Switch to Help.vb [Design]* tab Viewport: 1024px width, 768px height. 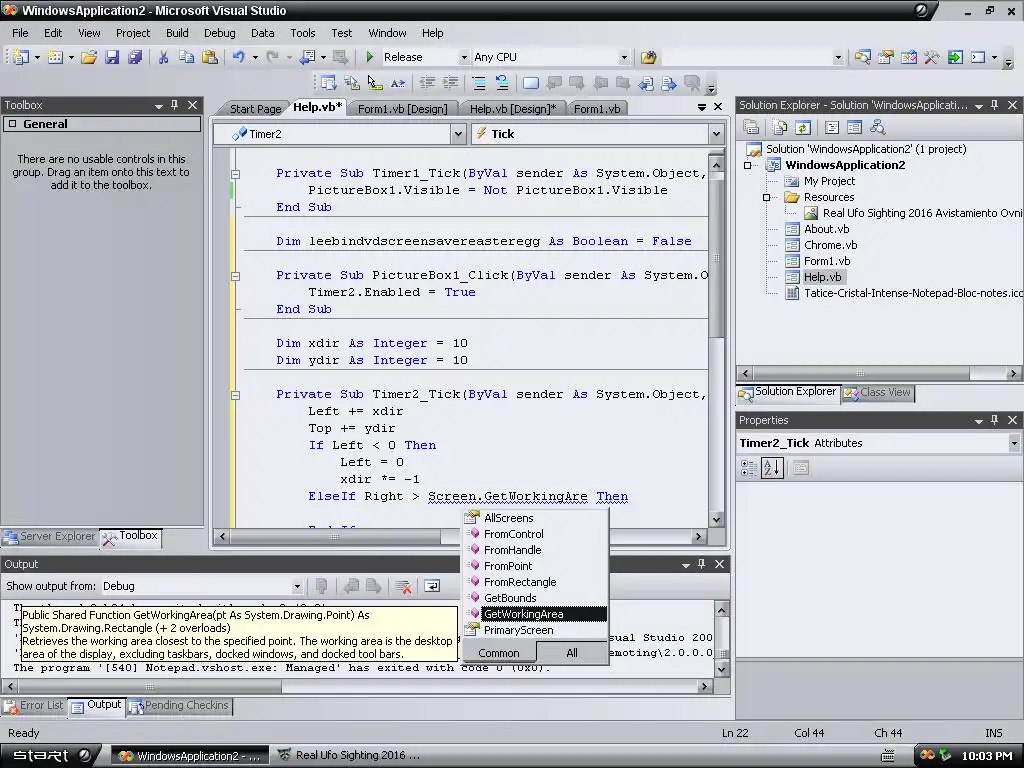[x=513, y=109]
